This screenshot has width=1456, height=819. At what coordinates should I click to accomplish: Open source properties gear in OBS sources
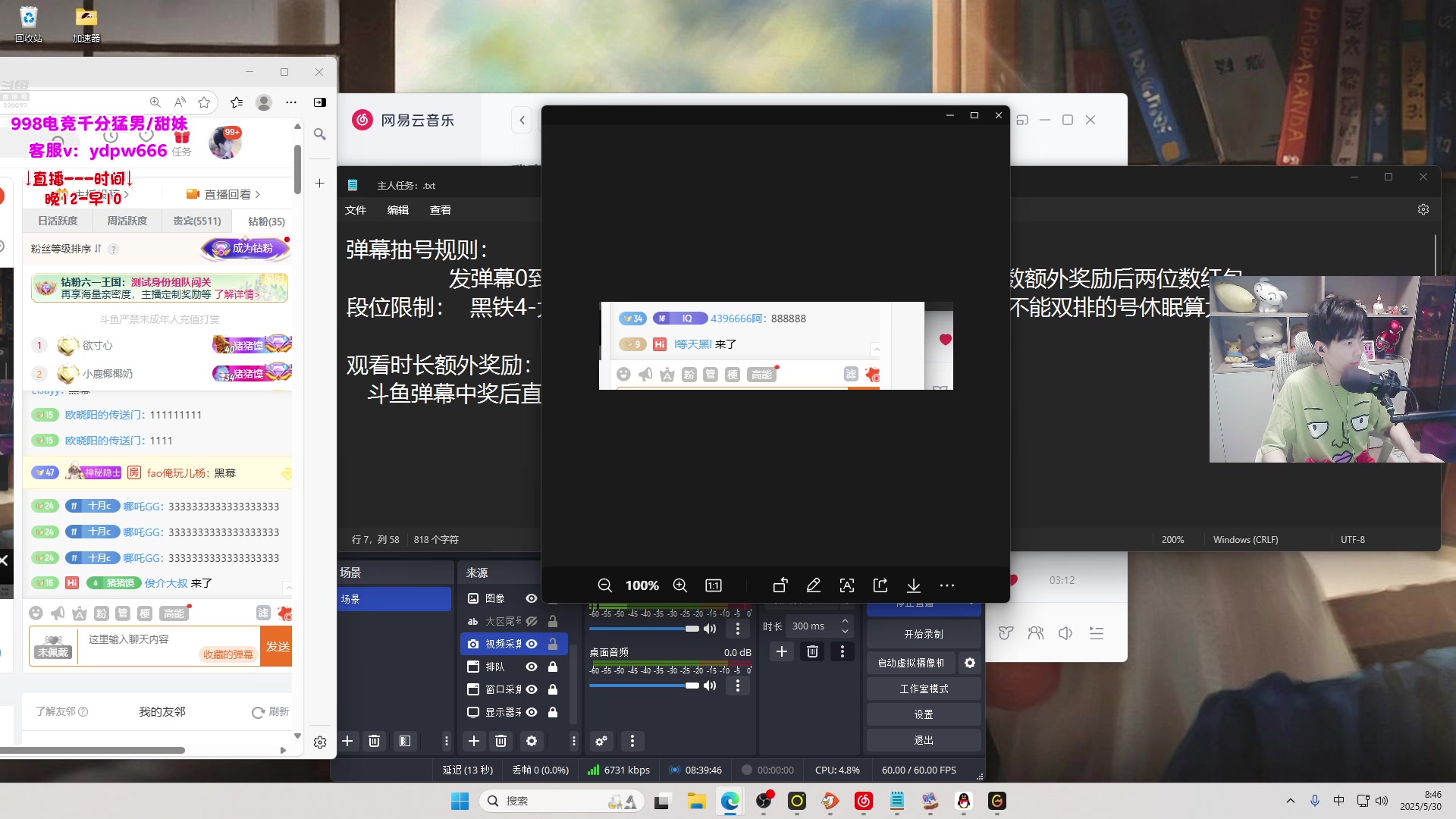(x=532, y=741)
